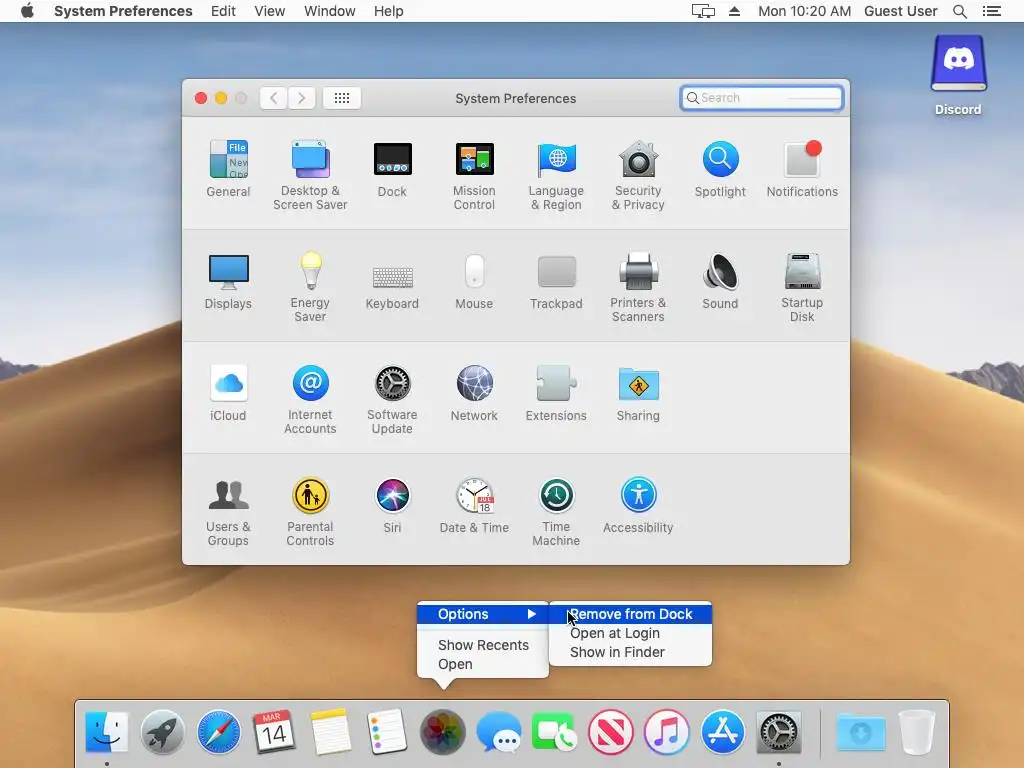Viewport: 1024px width, 768px height.
Task: Open Parental Controls preferences
Action: click(x=310, y=512)
